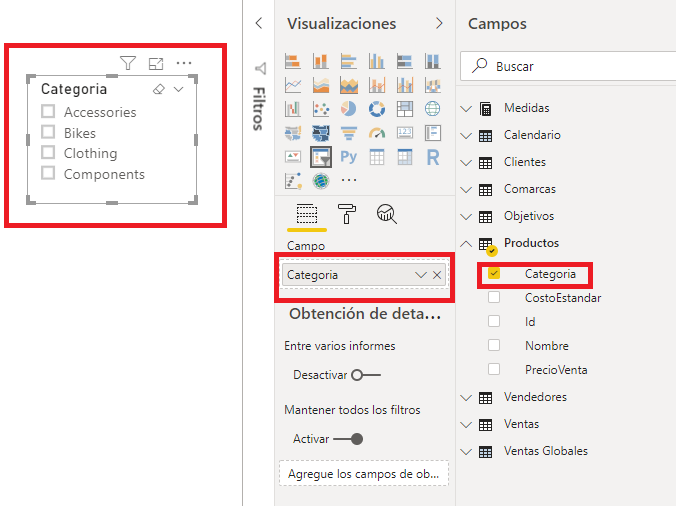The height and width of the screenshot is (506, 676).
Task: Select the ArcGIS map visualization
Action: coord(320,181)
